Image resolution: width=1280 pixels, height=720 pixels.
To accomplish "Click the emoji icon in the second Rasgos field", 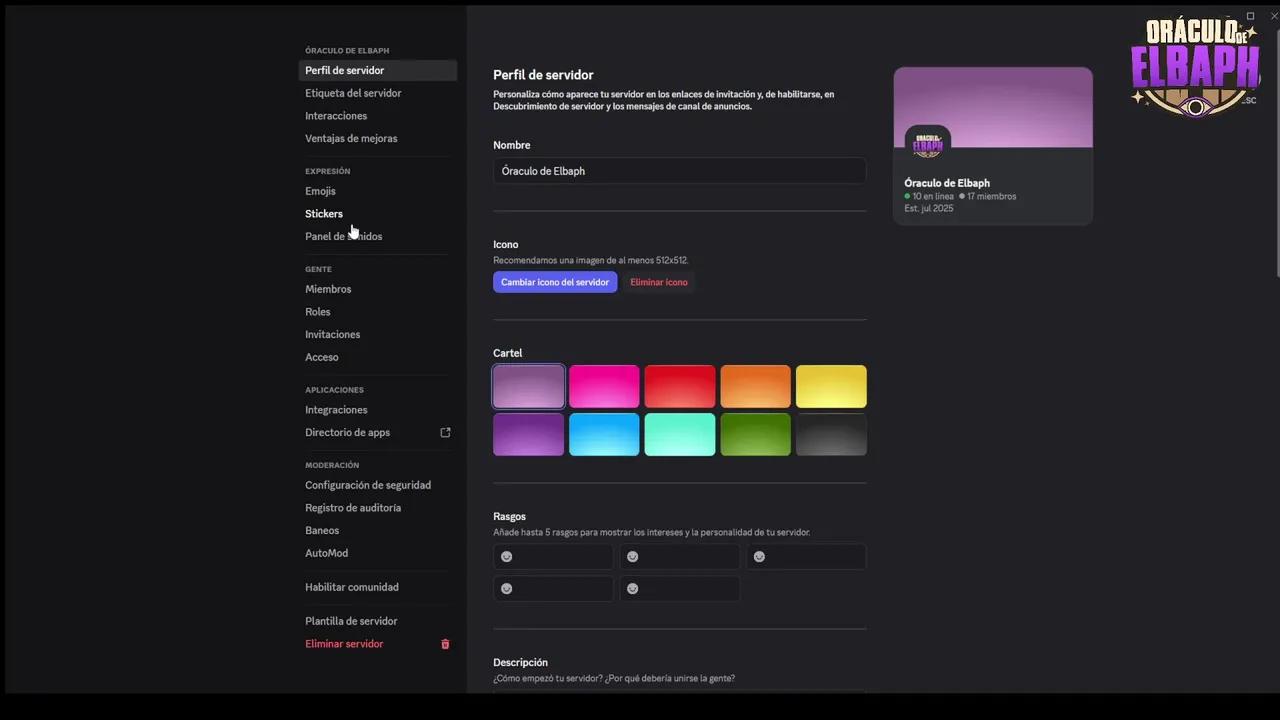I will point(633,557).
